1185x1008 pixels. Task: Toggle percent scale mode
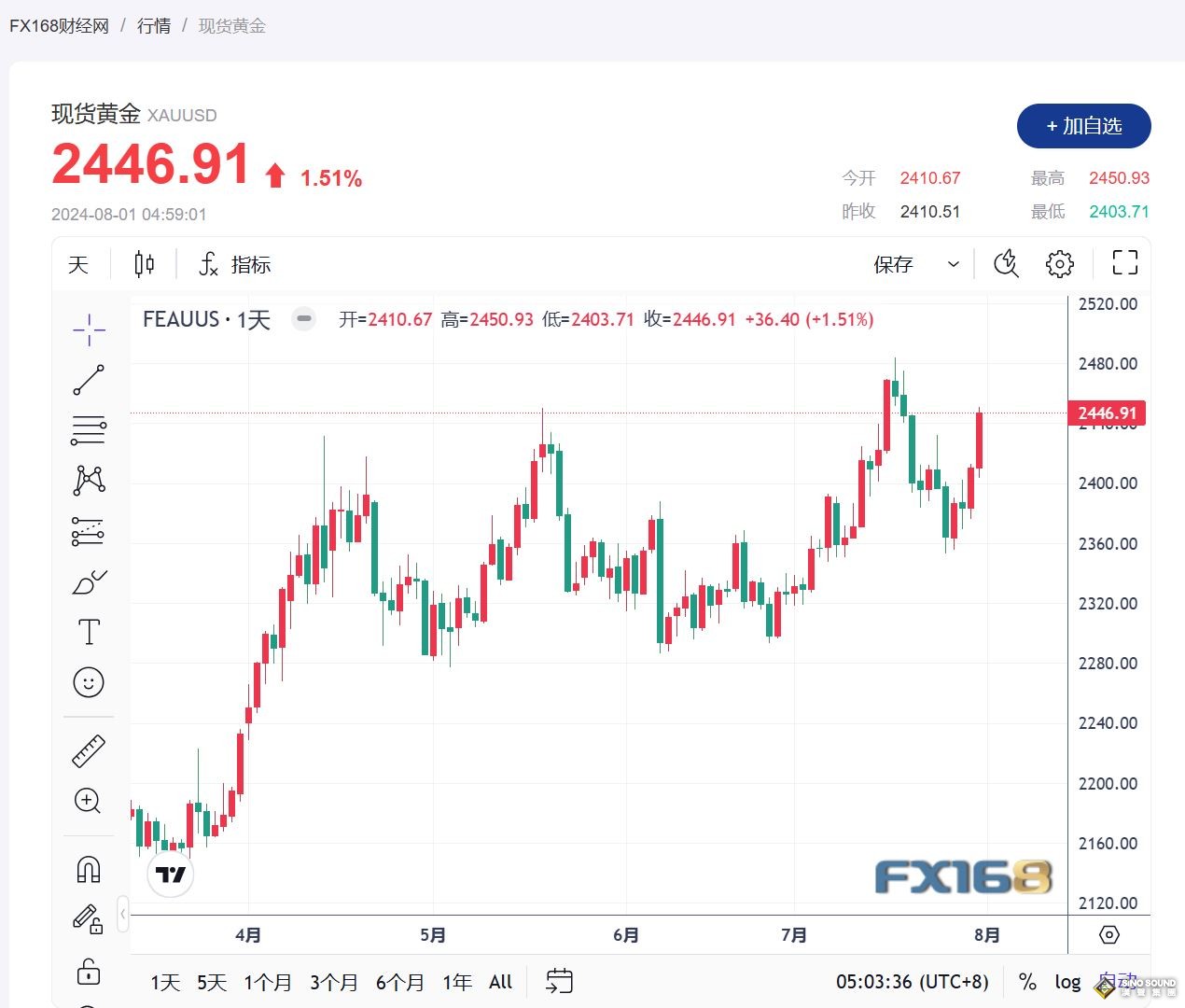click(1027, 982)
